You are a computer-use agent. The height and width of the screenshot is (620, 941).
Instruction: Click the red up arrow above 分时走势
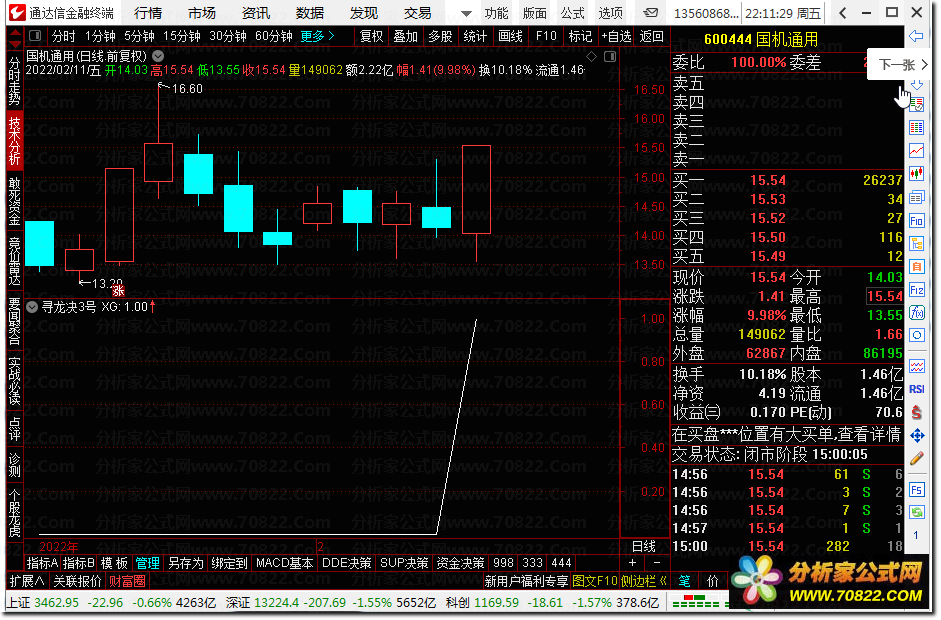[x=15, y=33]
